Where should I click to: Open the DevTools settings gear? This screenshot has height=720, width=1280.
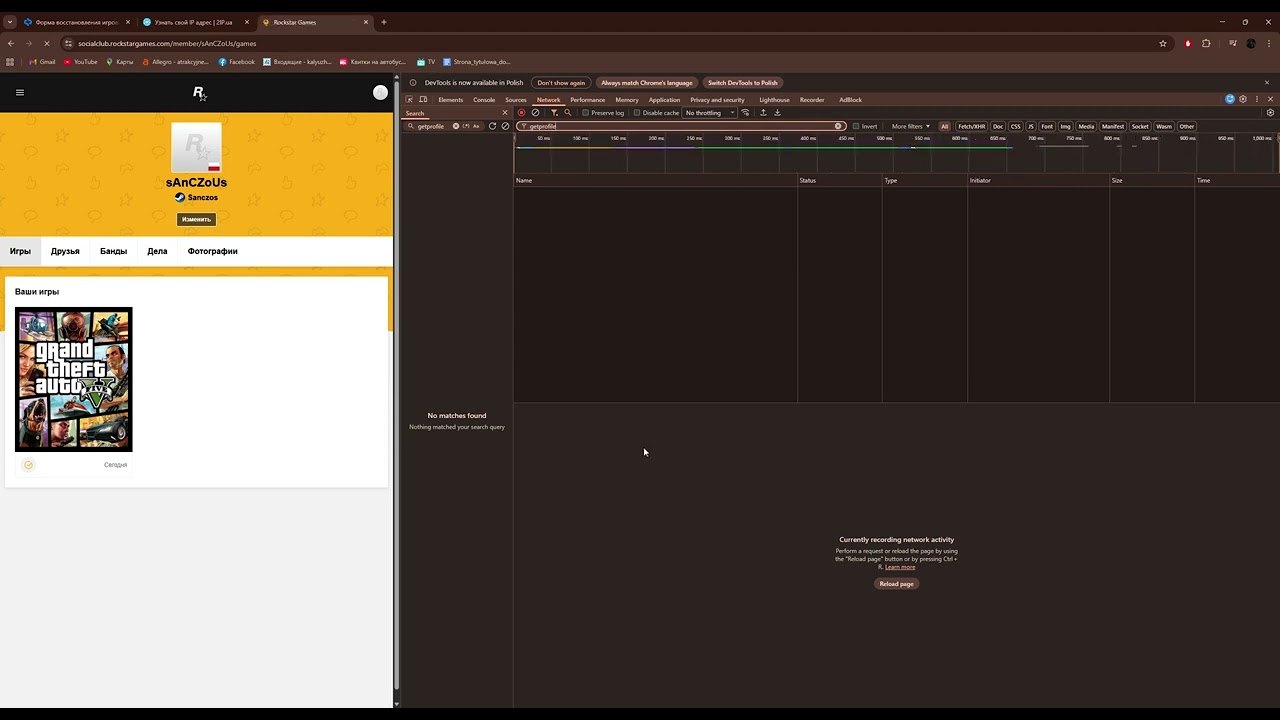[x=1243, y=100]
